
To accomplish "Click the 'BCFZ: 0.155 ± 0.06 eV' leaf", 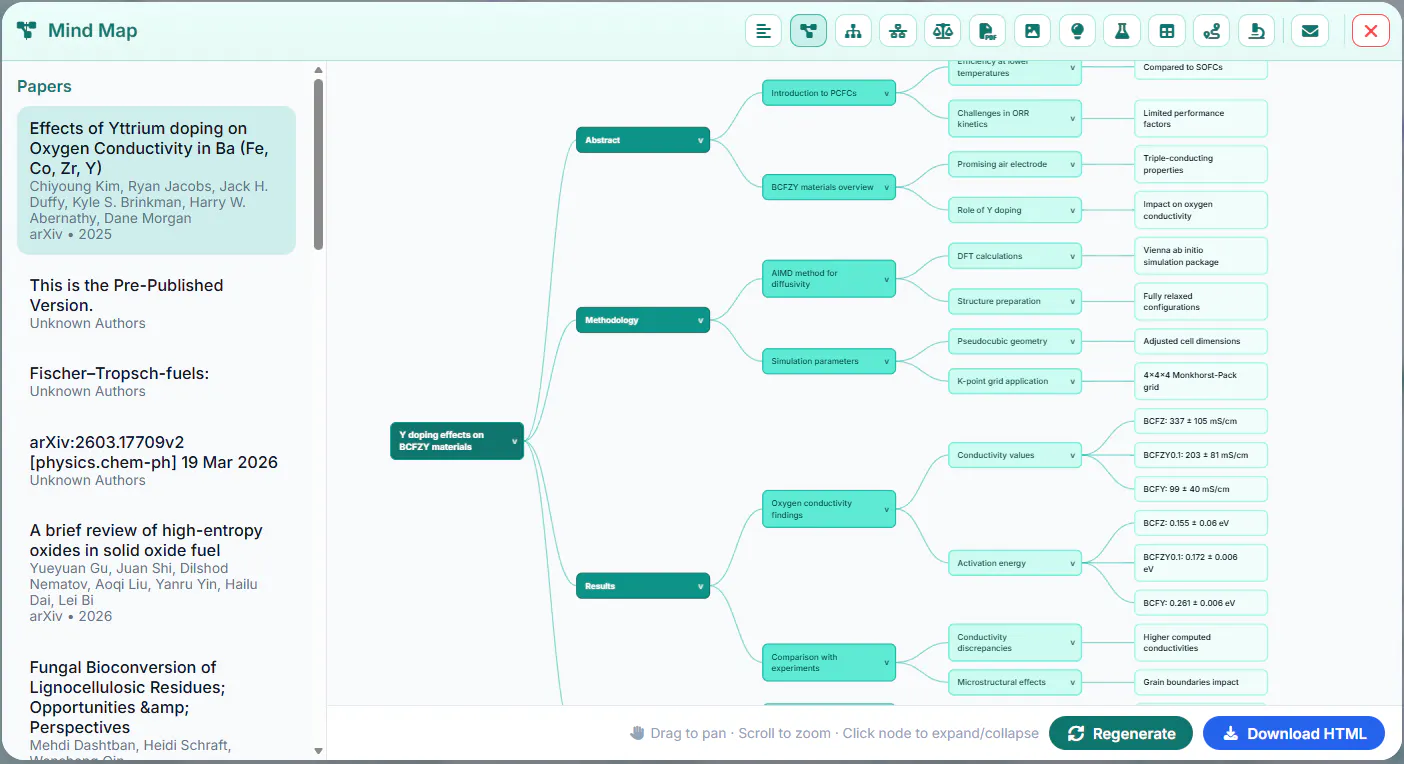I will [x=1200, y=523].
